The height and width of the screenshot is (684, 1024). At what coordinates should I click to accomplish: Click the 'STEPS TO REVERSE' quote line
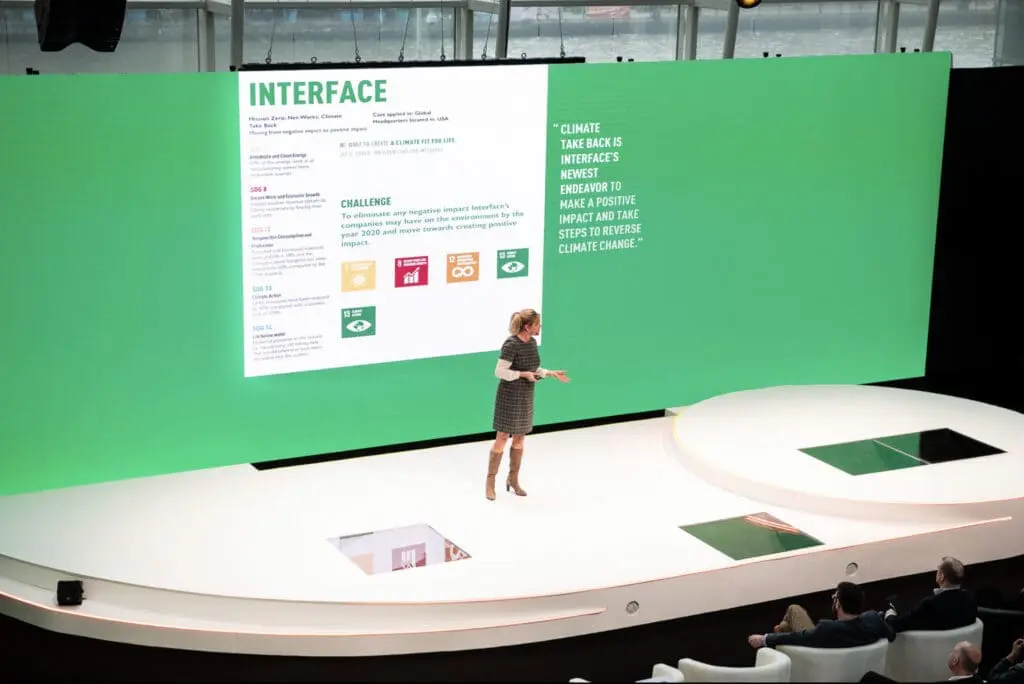(600, 231)
